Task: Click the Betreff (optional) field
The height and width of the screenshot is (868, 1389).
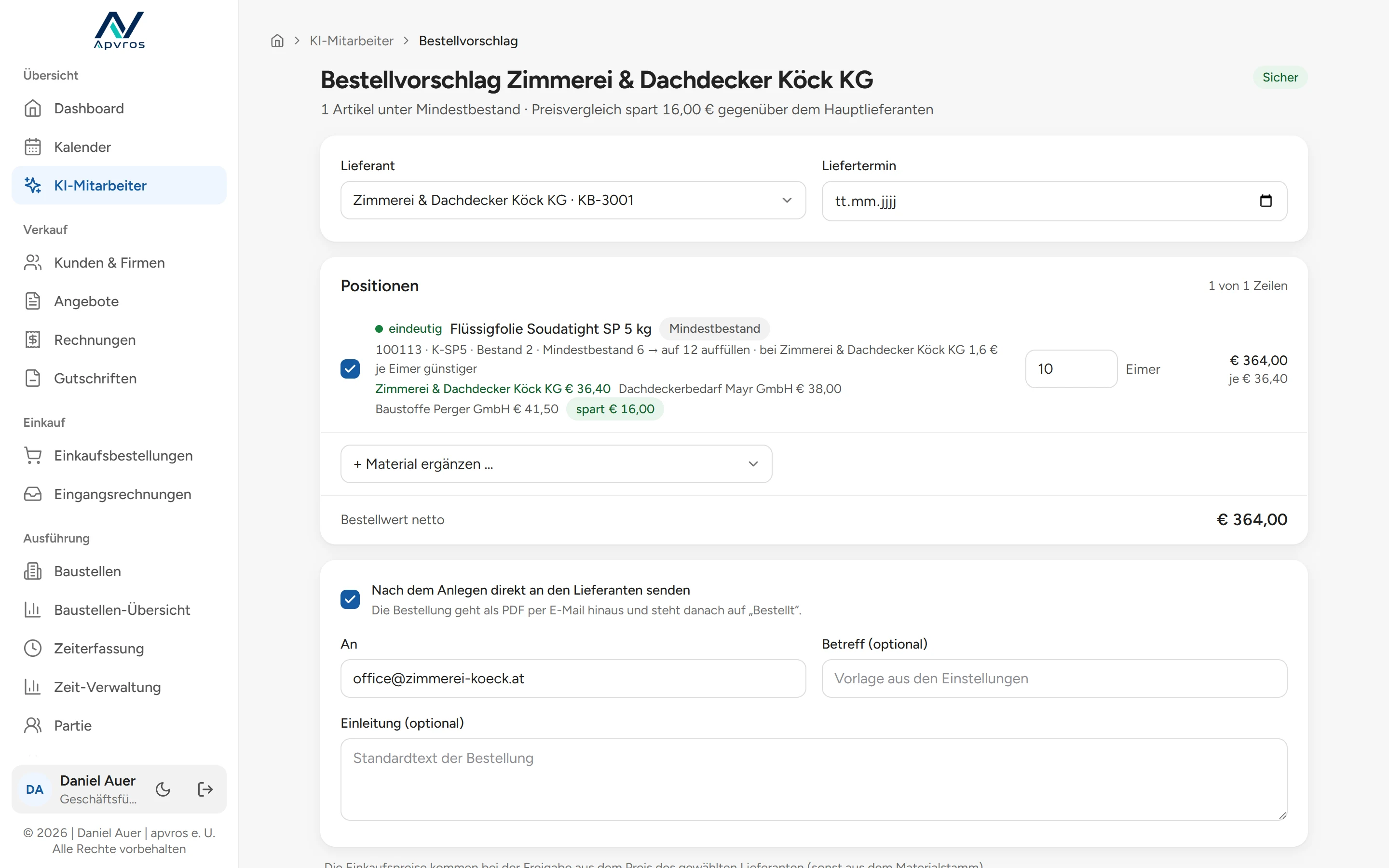Action: pos(1054,678)
